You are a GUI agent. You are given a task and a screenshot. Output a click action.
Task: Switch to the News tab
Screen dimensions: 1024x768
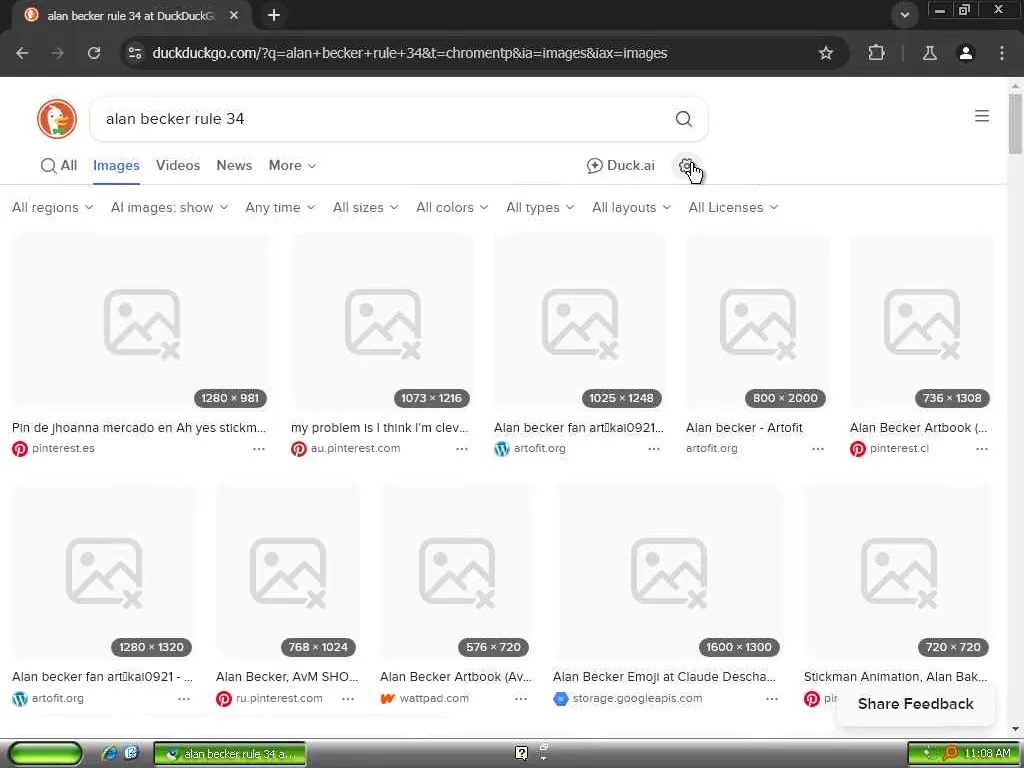(x=234, y=166)
